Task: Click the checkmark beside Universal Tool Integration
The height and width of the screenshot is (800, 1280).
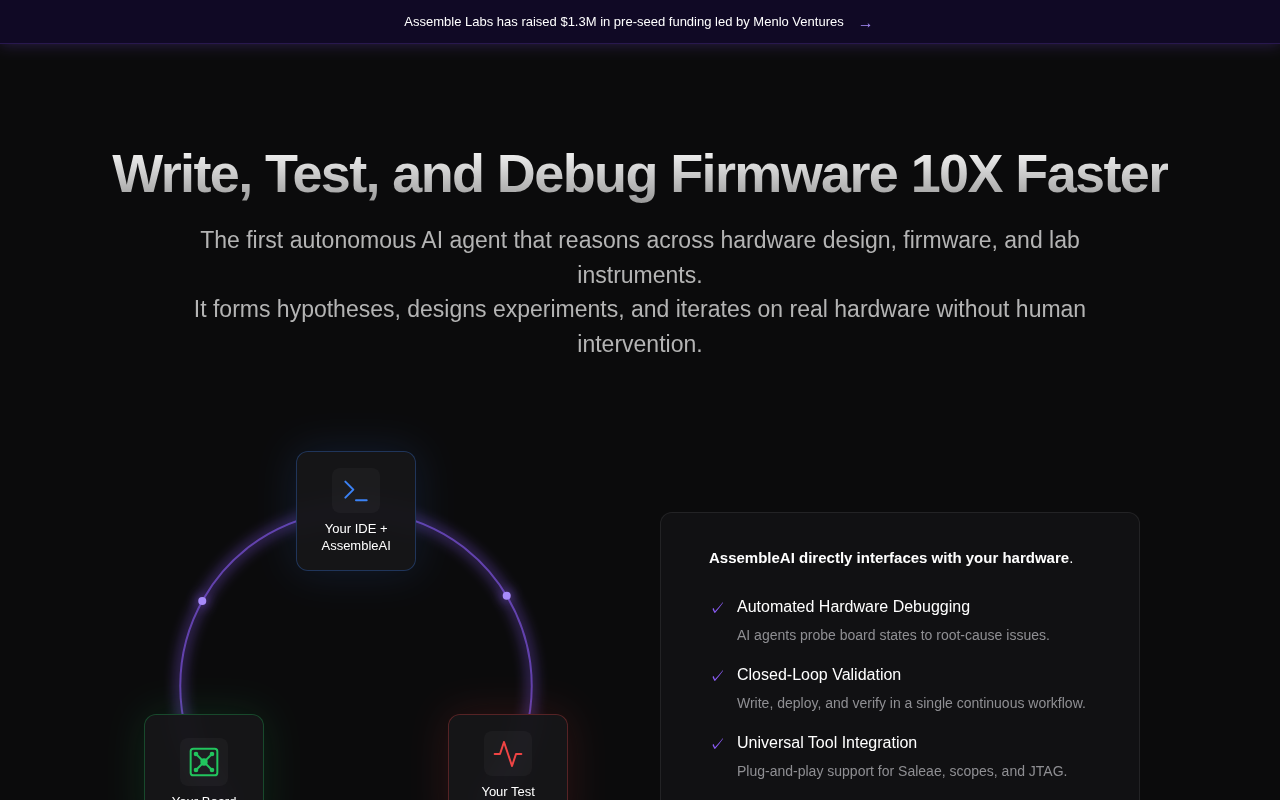Action: click(717, 744)
